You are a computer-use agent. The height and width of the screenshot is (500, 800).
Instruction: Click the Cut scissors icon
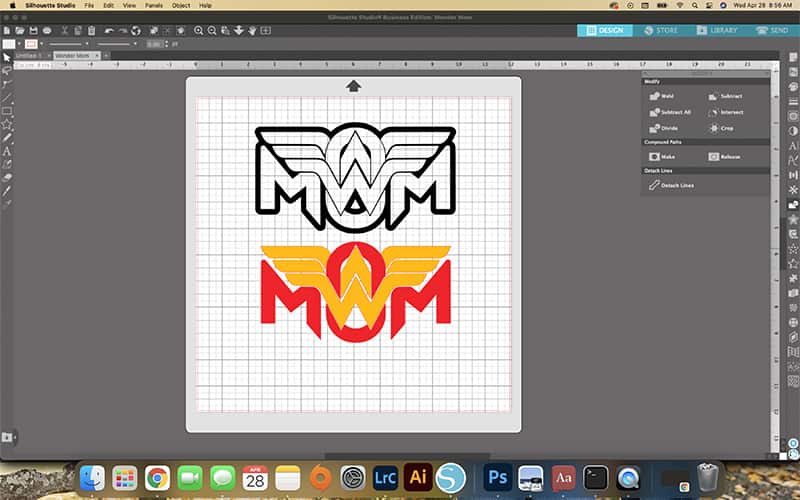click(65, 31)
